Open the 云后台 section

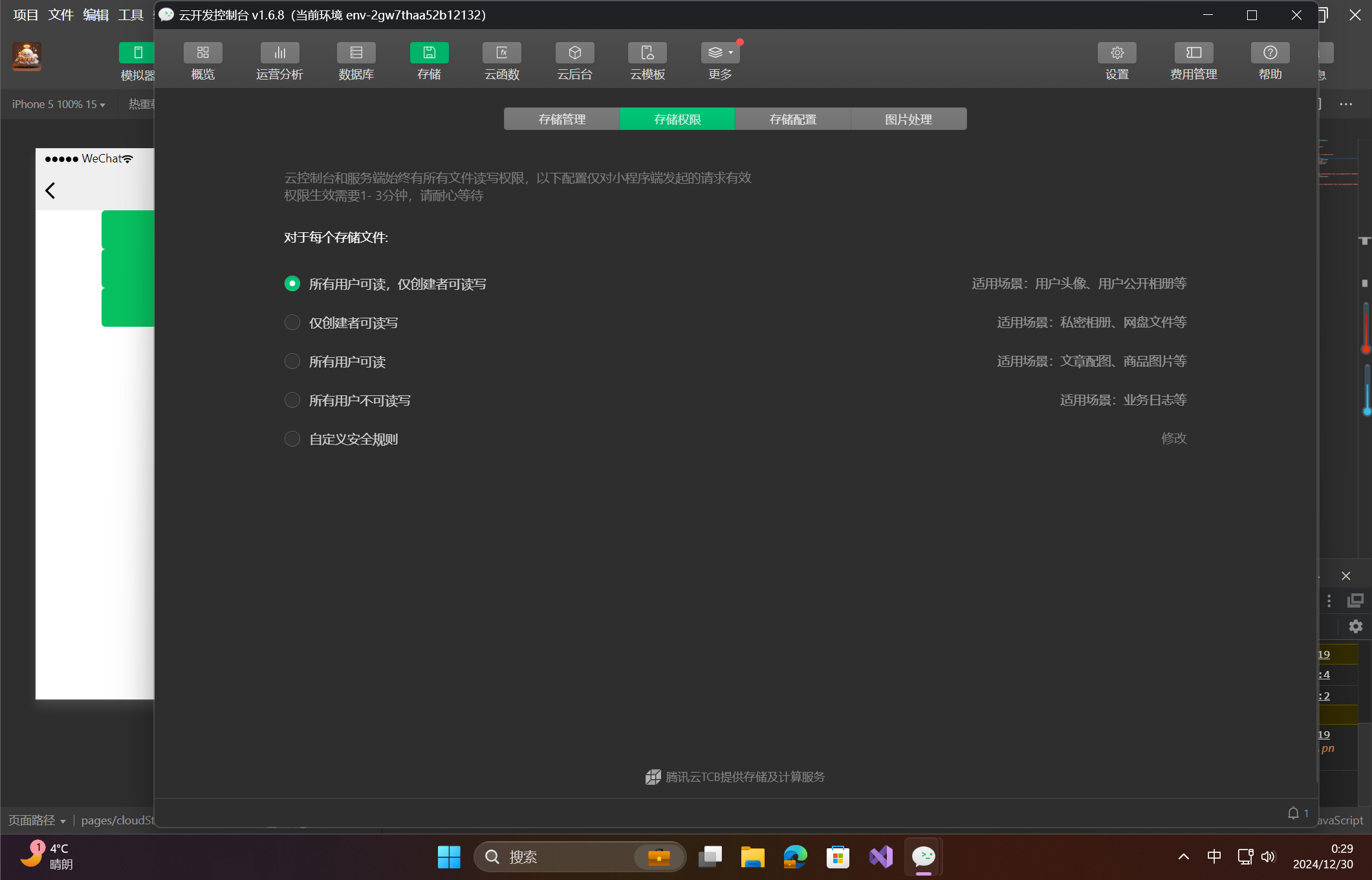(x=574, y=61)
